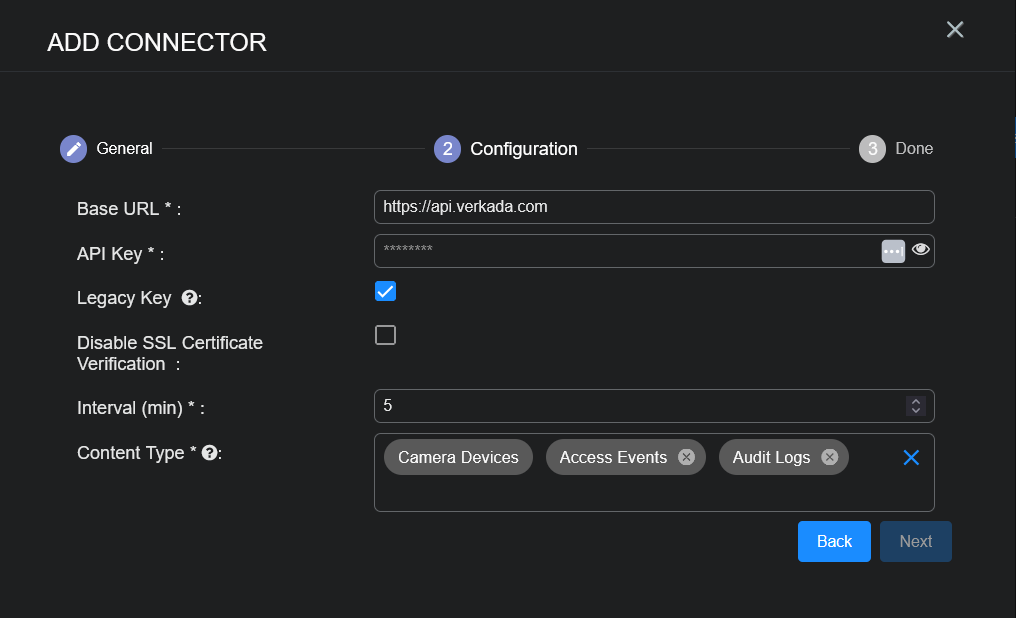Click the Done step number 3 circle

pos(872,149)
